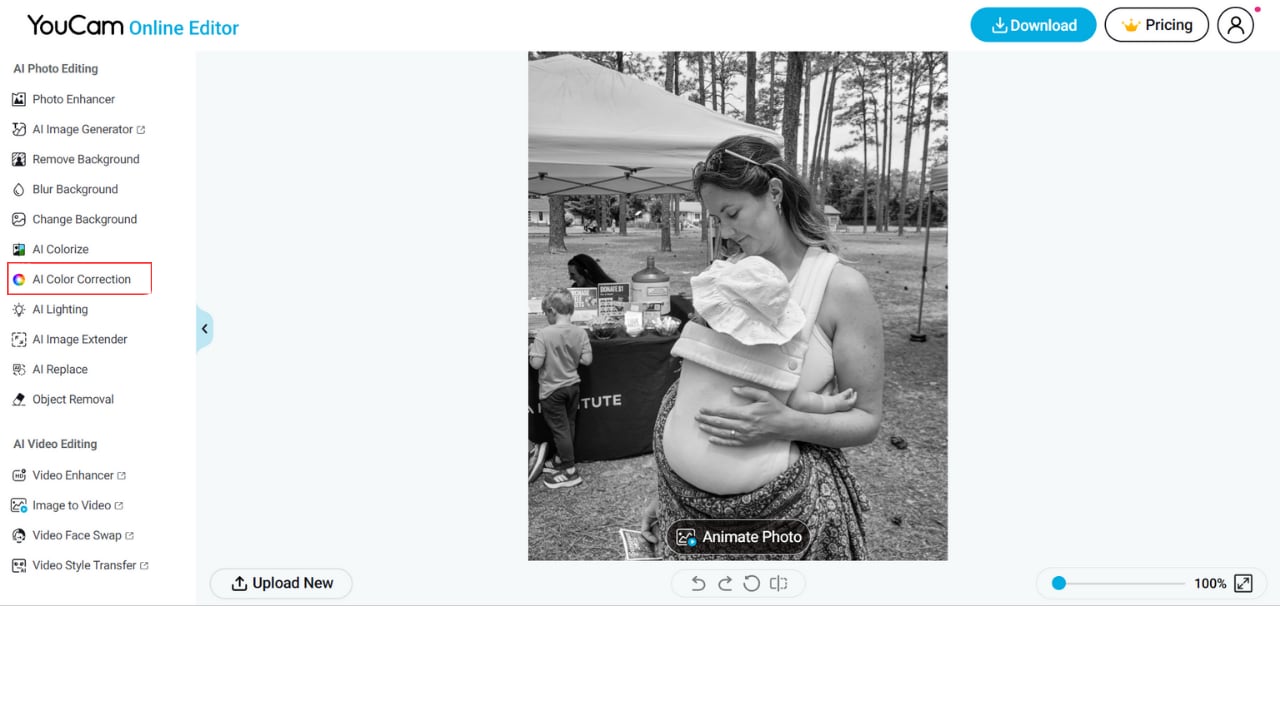
Task: Open the AI Lighting tool
Action: (x=60, y=309)
